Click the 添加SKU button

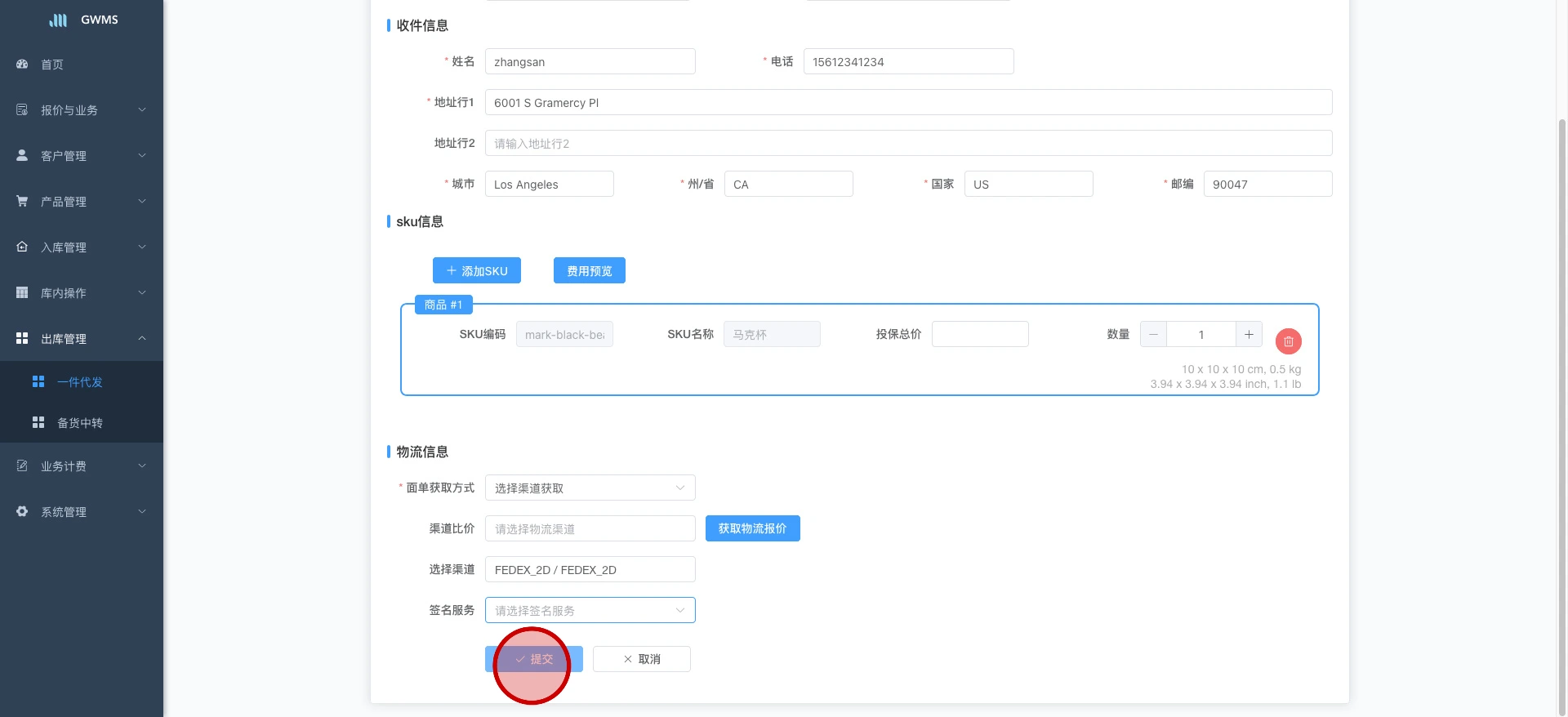(x=477, y=270)
